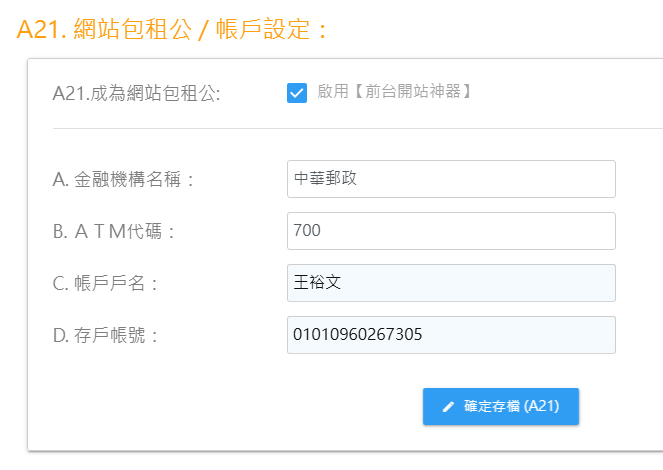Focus the 金融機構名稱 field containing 中華郵政
Image resolution: width=663 pixels, height=470 pixels.
click(x=451, y=179)
